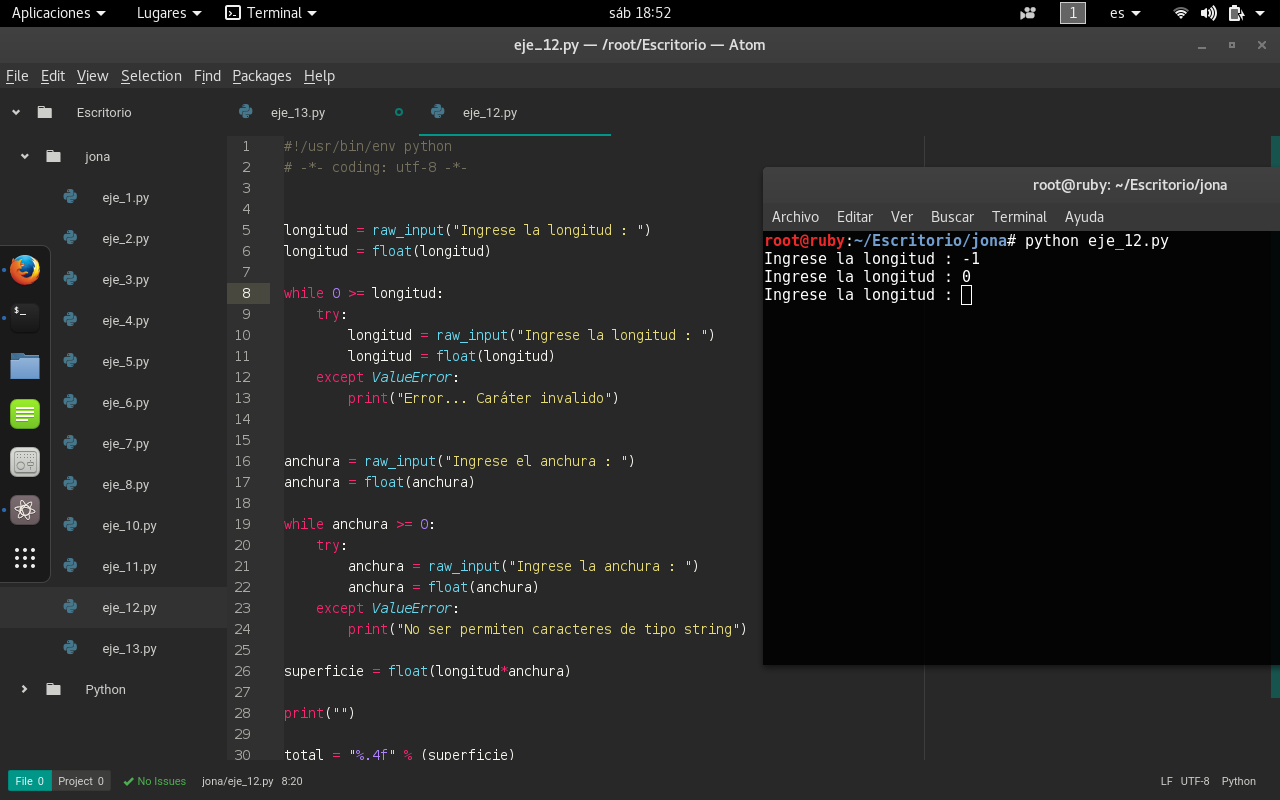
Task: Open the Buscar menu in terminal
Action: [951, 217]
